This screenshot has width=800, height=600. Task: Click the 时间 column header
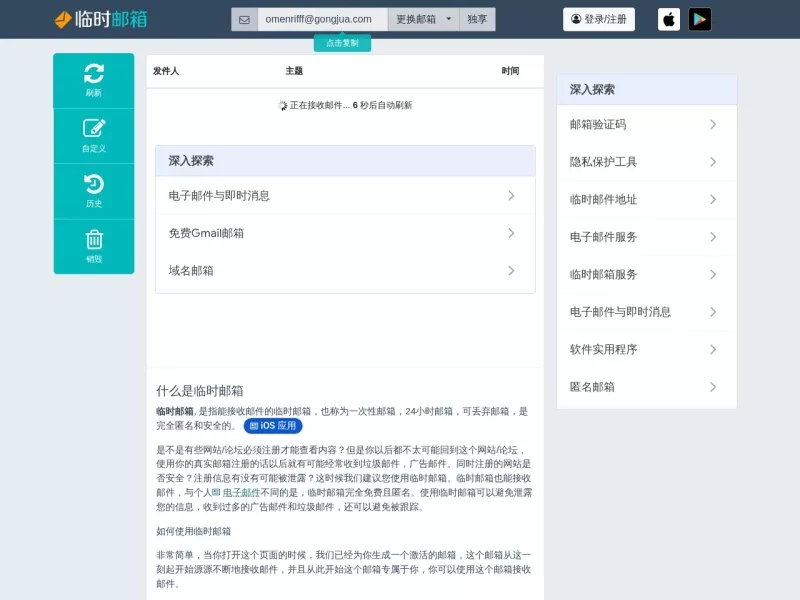[510, 71]
